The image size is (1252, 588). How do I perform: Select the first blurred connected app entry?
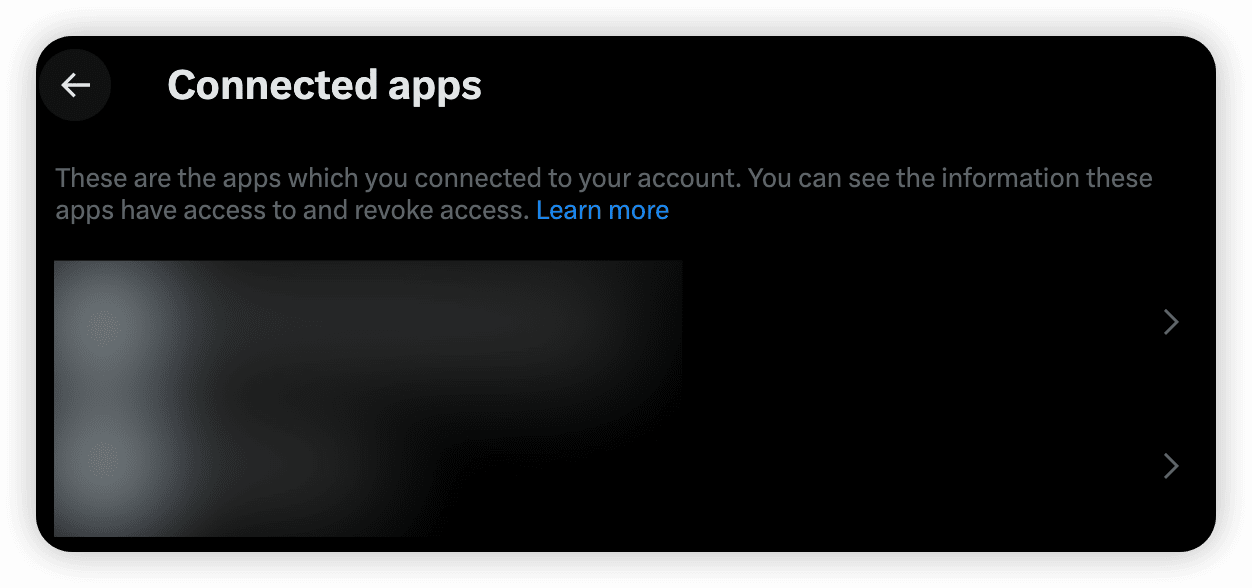pos(626,321)
